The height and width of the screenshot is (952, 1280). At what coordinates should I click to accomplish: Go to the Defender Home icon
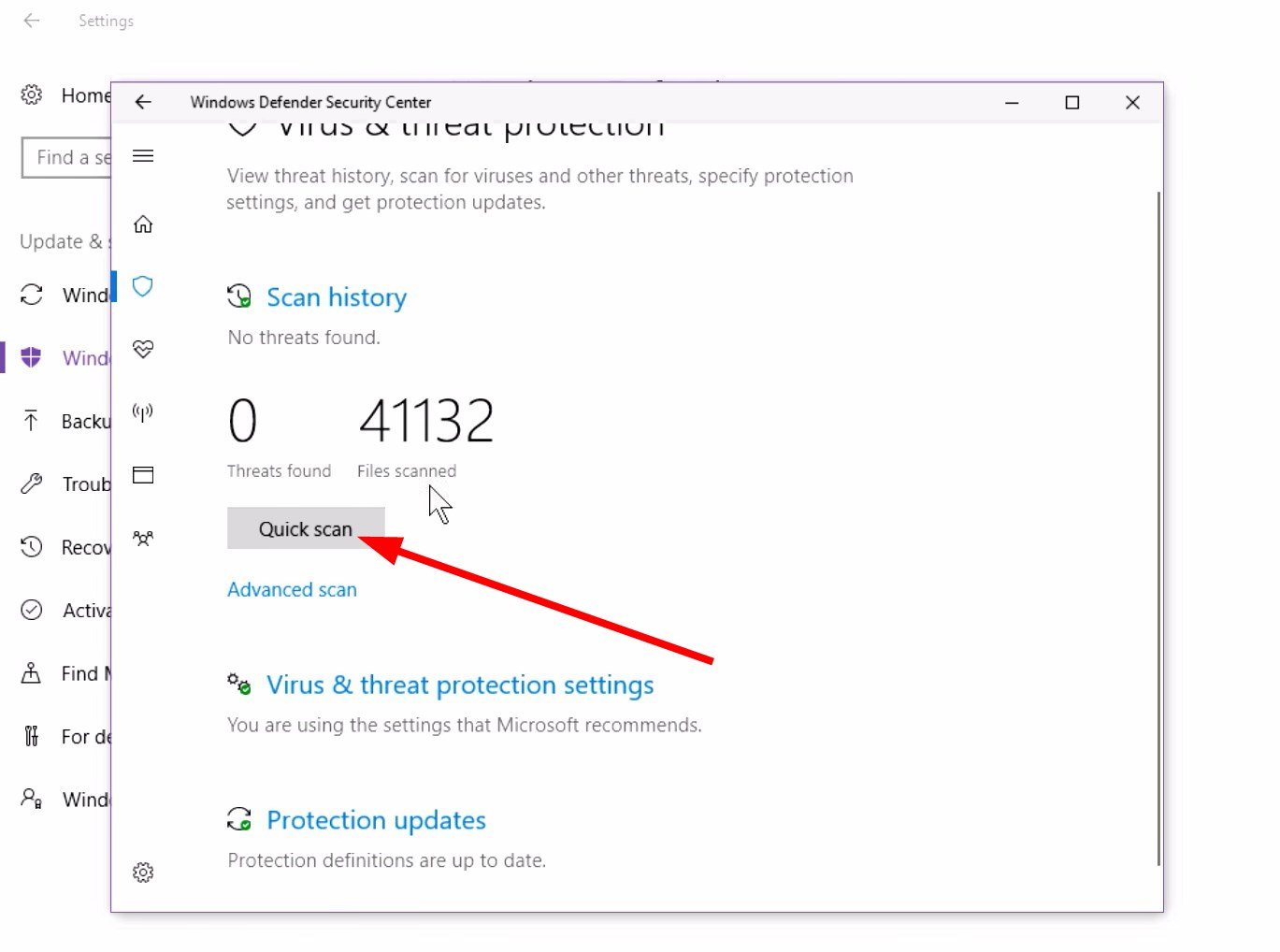click(x=143, y=224)
